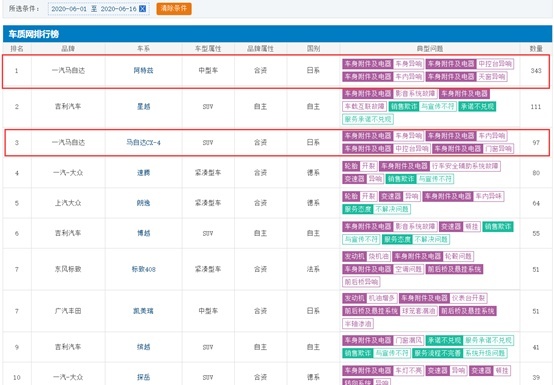This screenshot has width=554, height=385.
Task: Open the 博越 car series link
Action: click(143, 233)
